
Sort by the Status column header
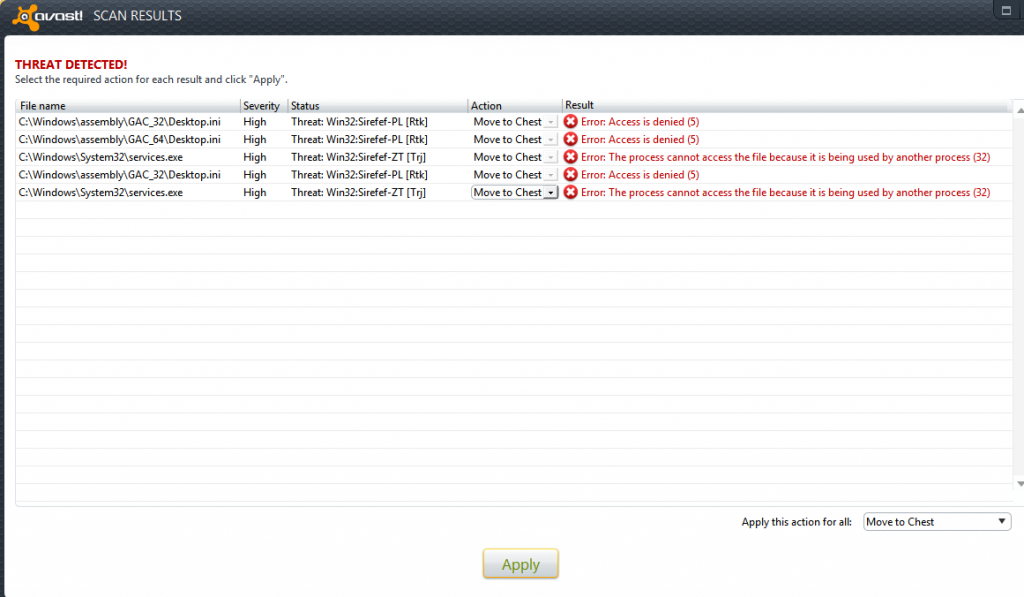[377, 106]
